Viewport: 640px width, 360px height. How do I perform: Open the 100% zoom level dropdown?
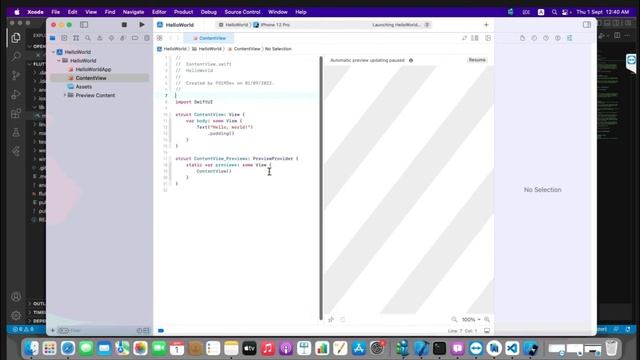tap(471, 320)
